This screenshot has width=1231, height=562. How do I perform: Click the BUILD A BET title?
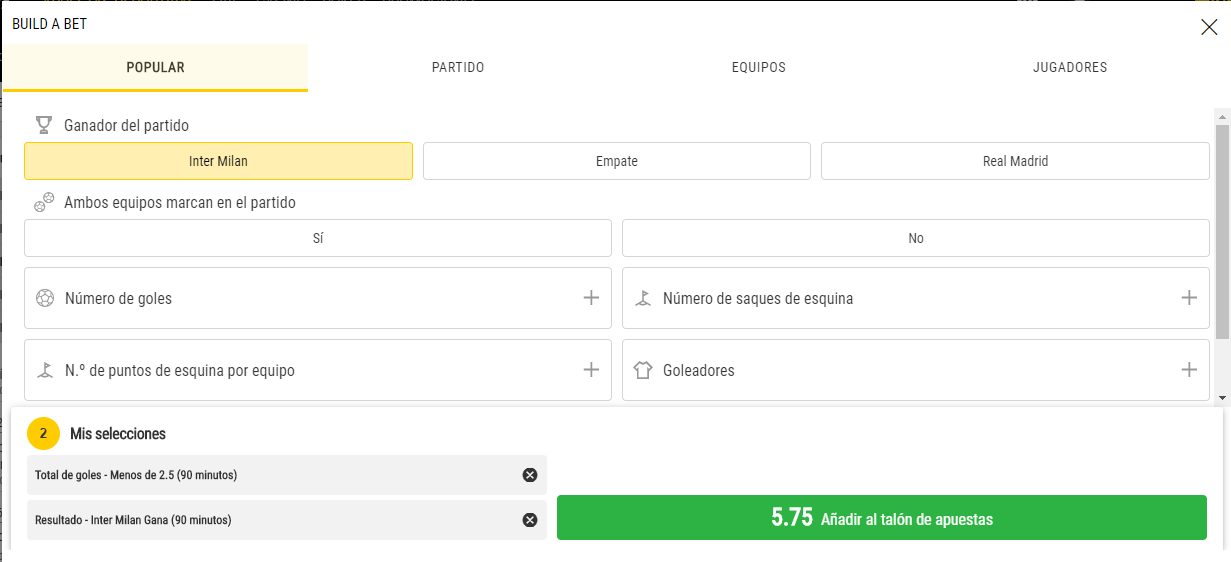point(49,24)
